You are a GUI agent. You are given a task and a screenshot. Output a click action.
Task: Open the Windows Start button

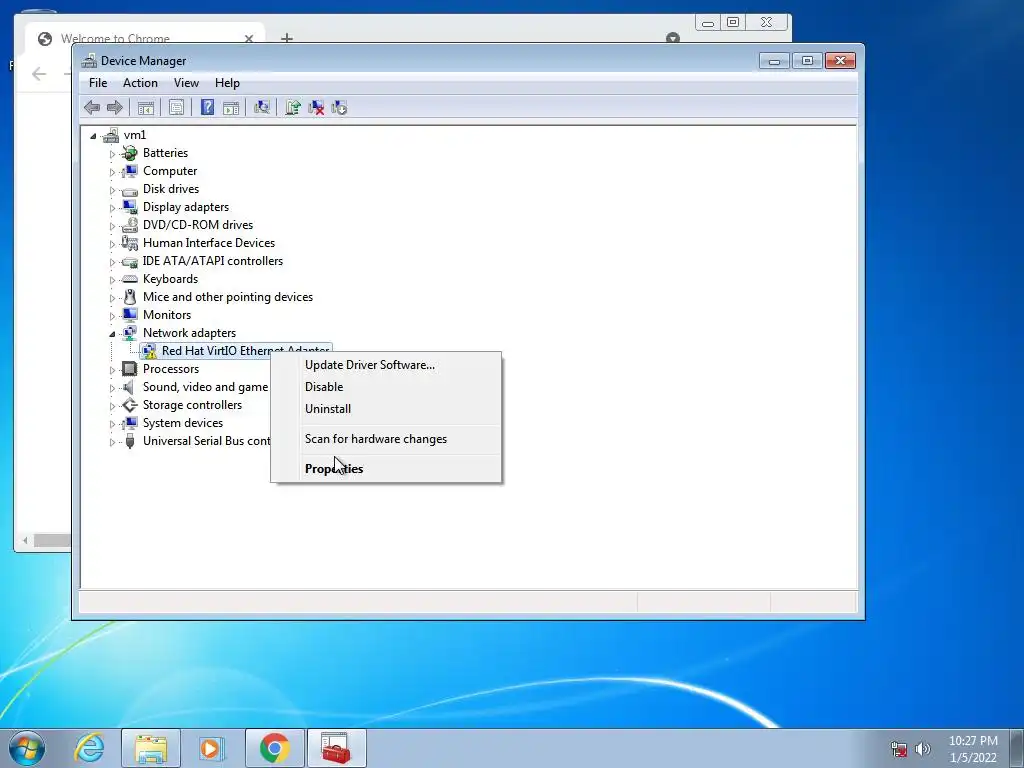click(26, 748)
